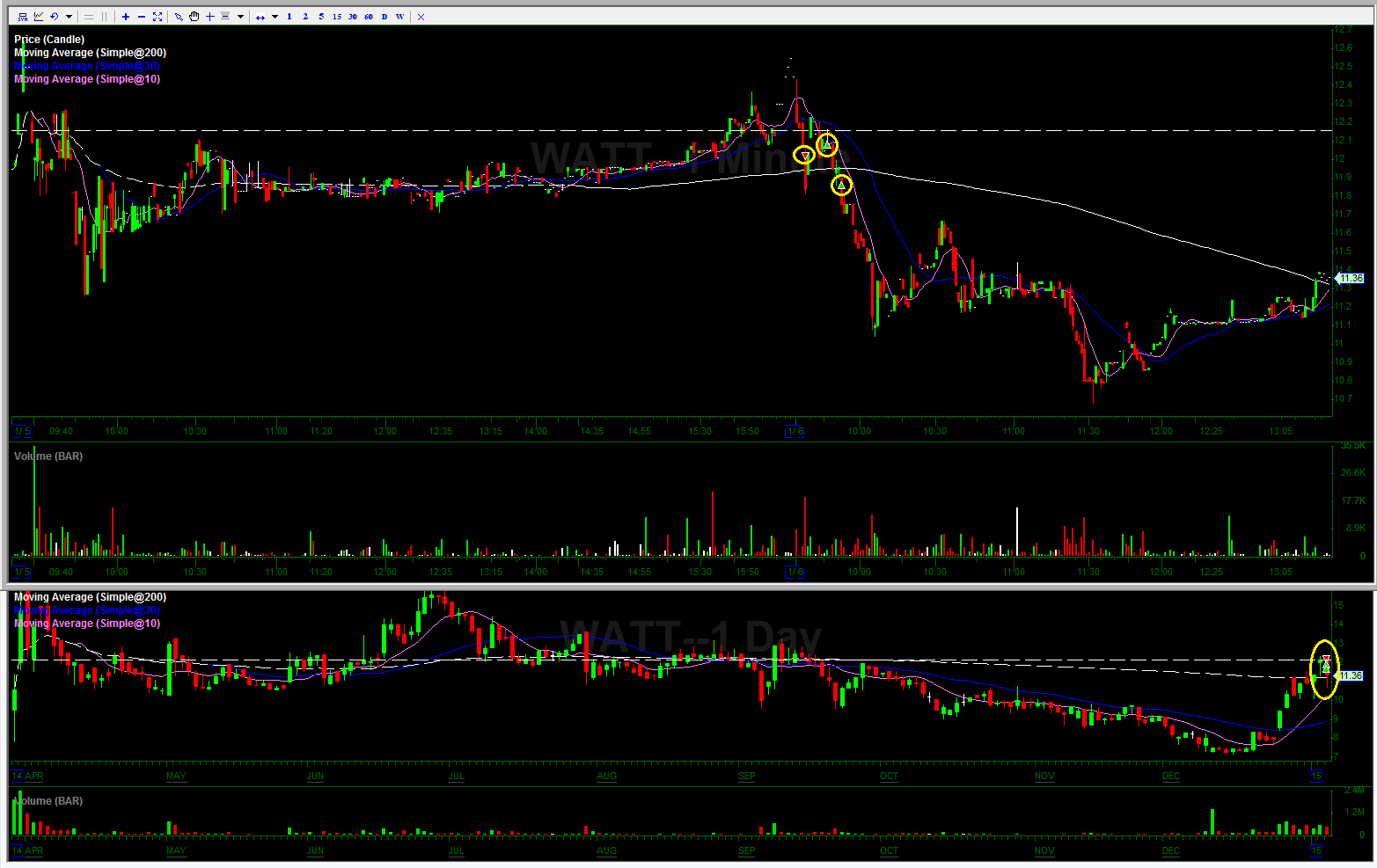Screen dimensions: 1377x868
Task: Click the 12.7 level on the minute price axis
Action: click(1343, 30)
